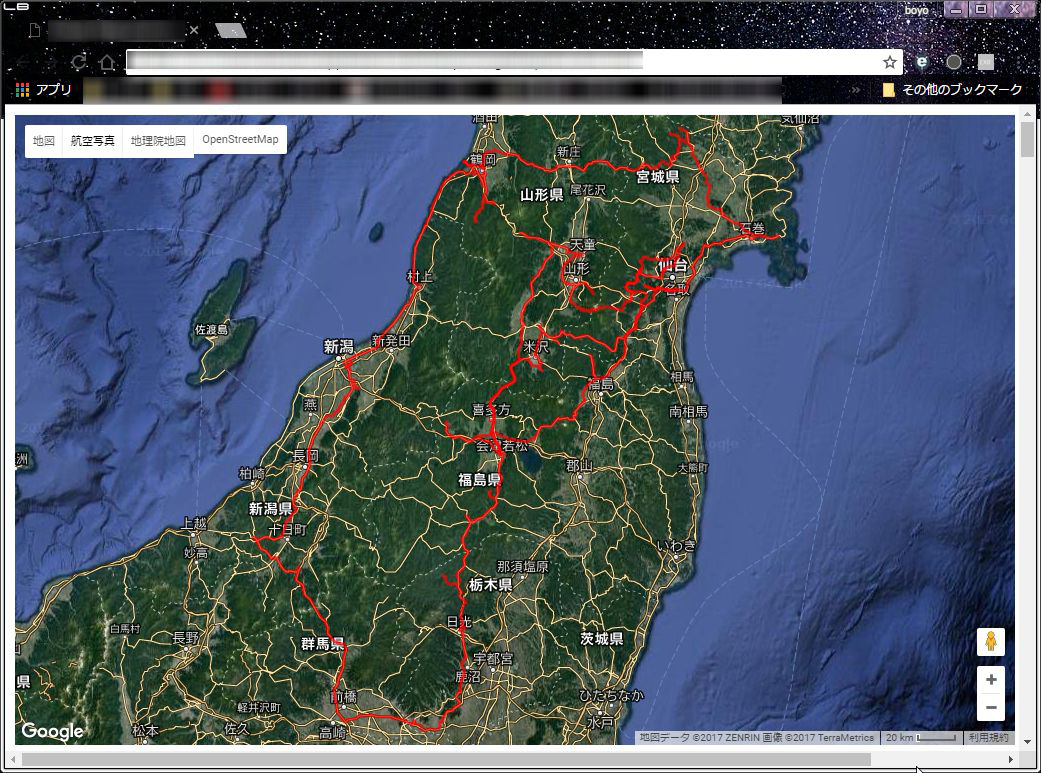The width and height of the screenshot is (1041, 773).
Task: Toggle the 20 km map scale
Action: [921, 737]
